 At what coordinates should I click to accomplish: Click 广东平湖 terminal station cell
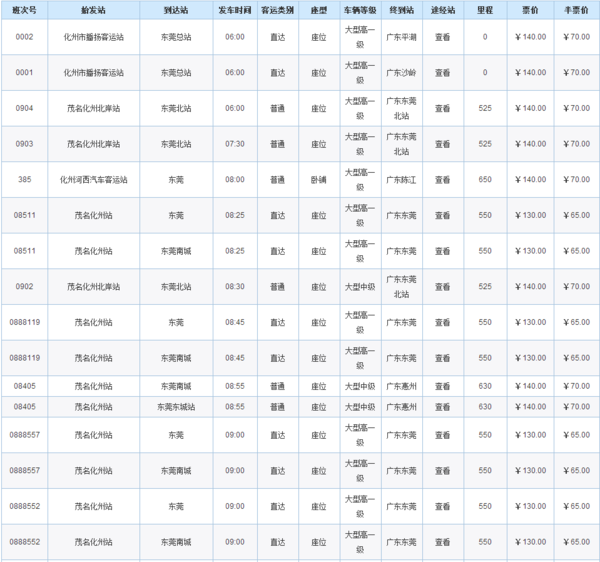point(401,36)
